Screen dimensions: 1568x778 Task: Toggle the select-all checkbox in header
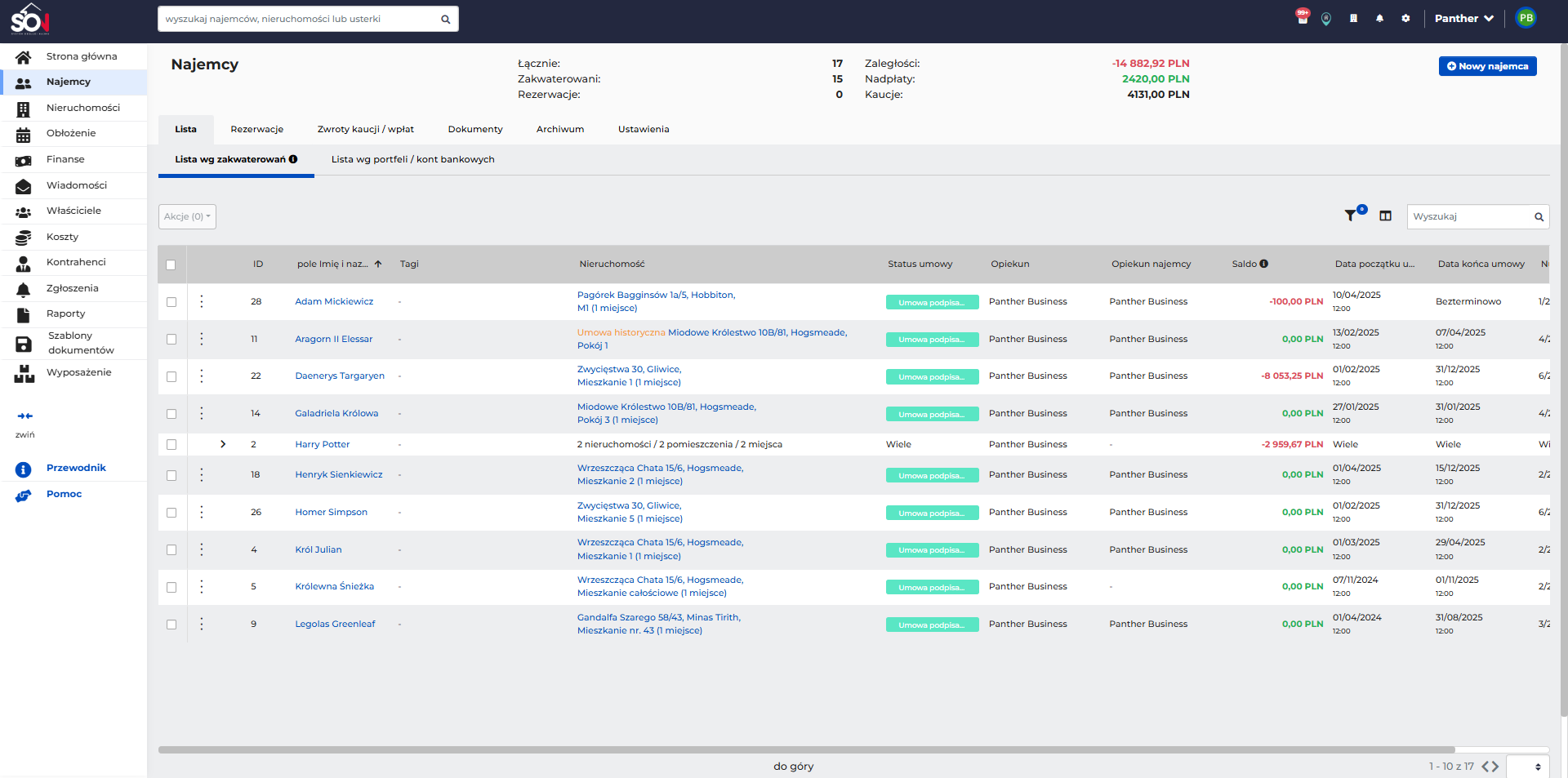171,265
